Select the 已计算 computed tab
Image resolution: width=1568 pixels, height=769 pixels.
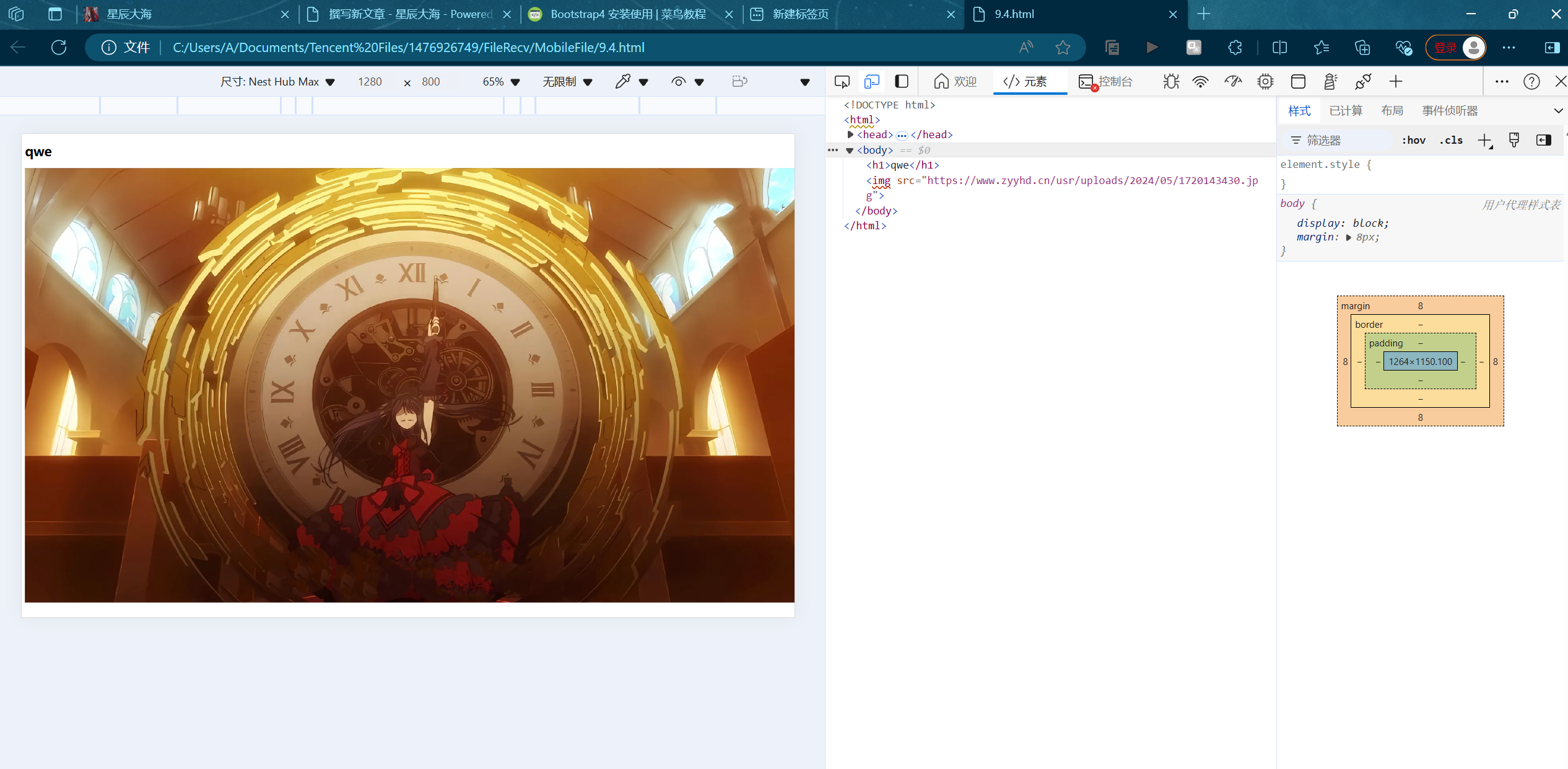click(1346, 110)
